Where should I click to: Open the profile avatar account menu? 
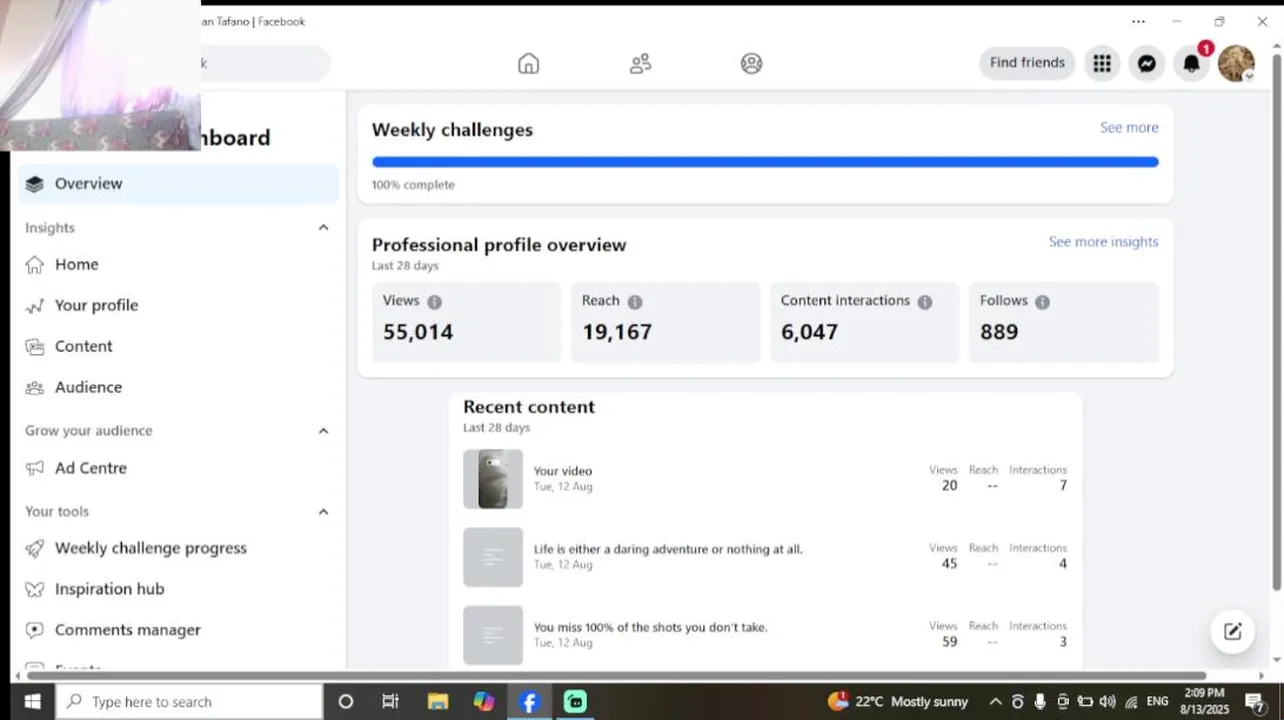point(1236,63)
